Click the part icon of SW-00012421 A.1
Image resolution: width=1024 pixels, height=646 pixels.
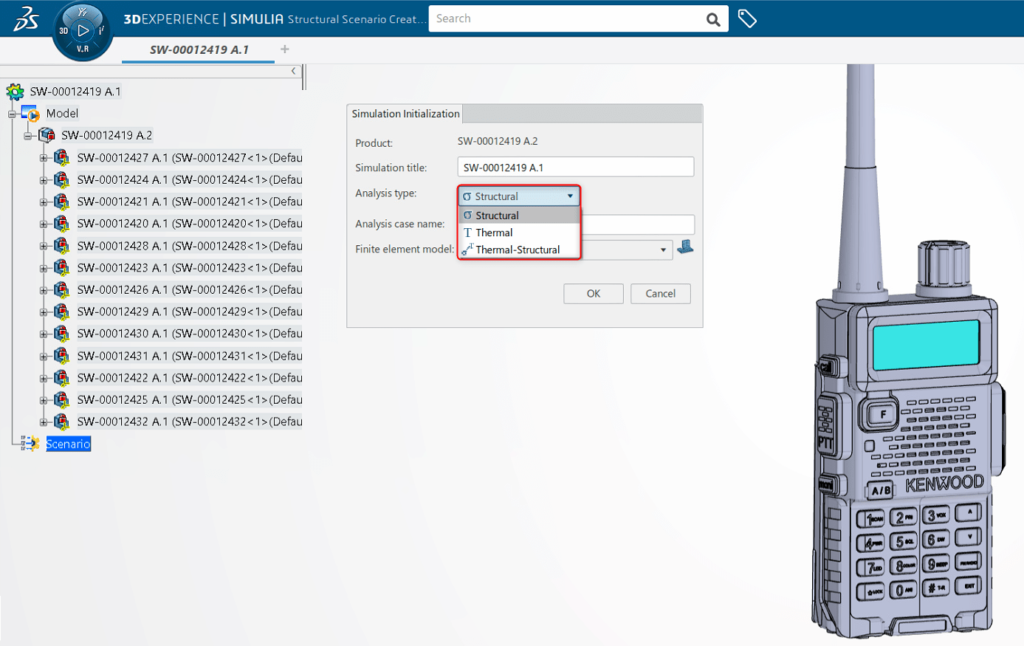click(61, 202)
